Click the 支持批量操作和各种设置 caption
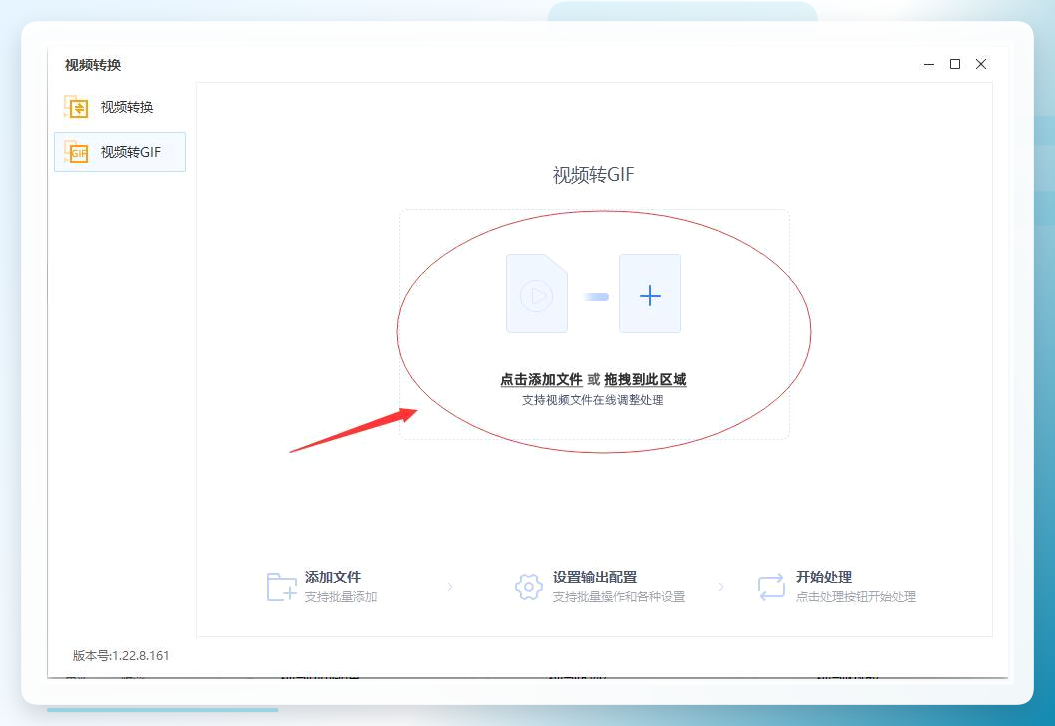1055x726 pixels. (619, 597)
